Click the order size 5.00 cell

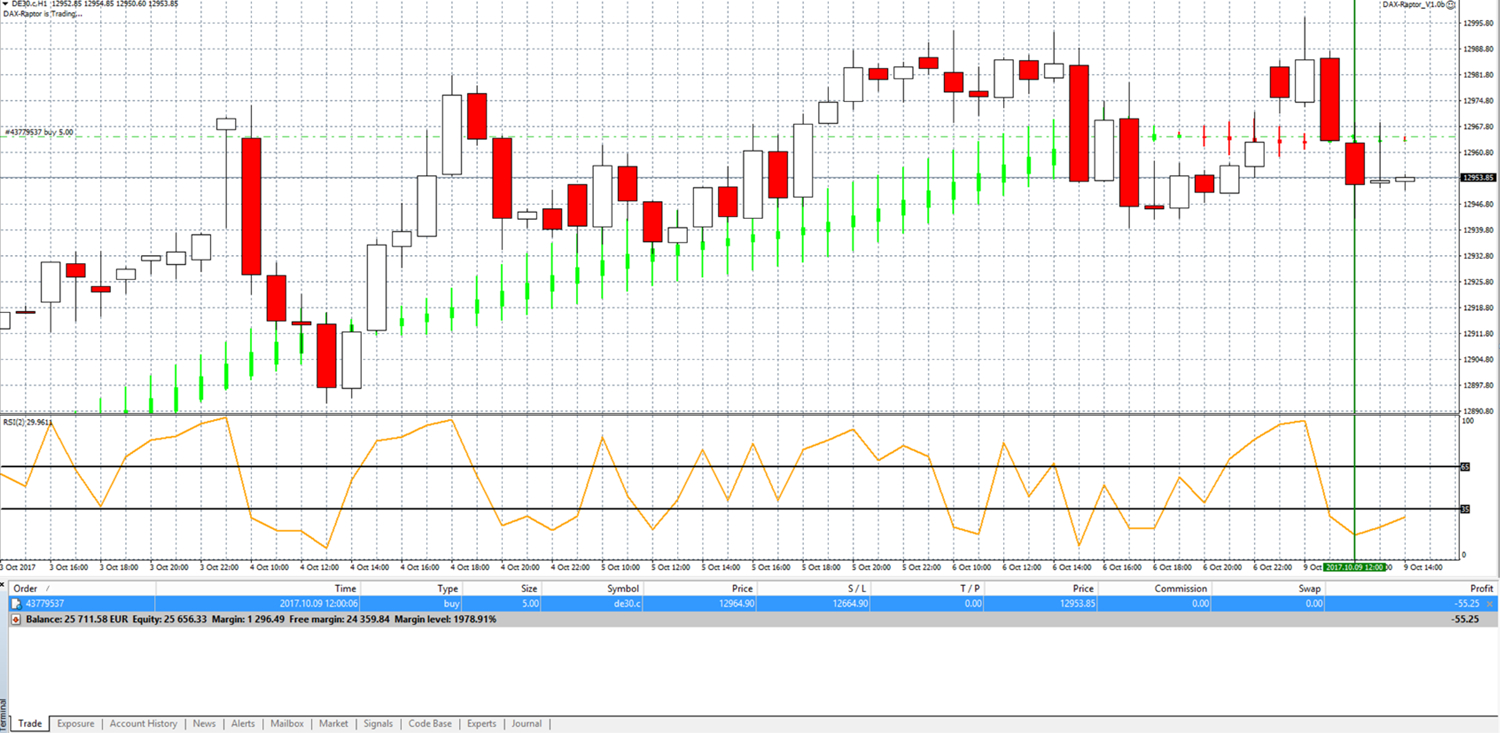pyautogui.click(x=529, y=604)
